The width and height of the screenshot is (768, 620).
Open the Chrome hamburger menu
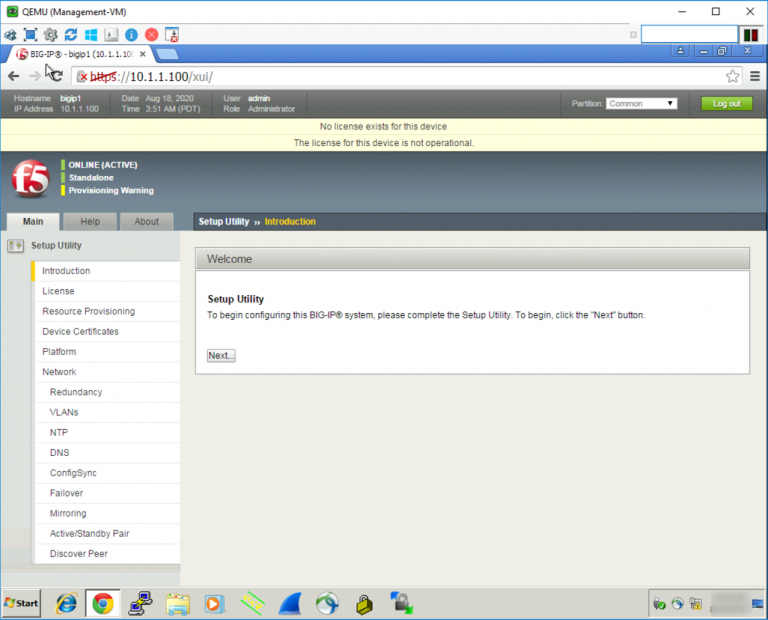755,76
